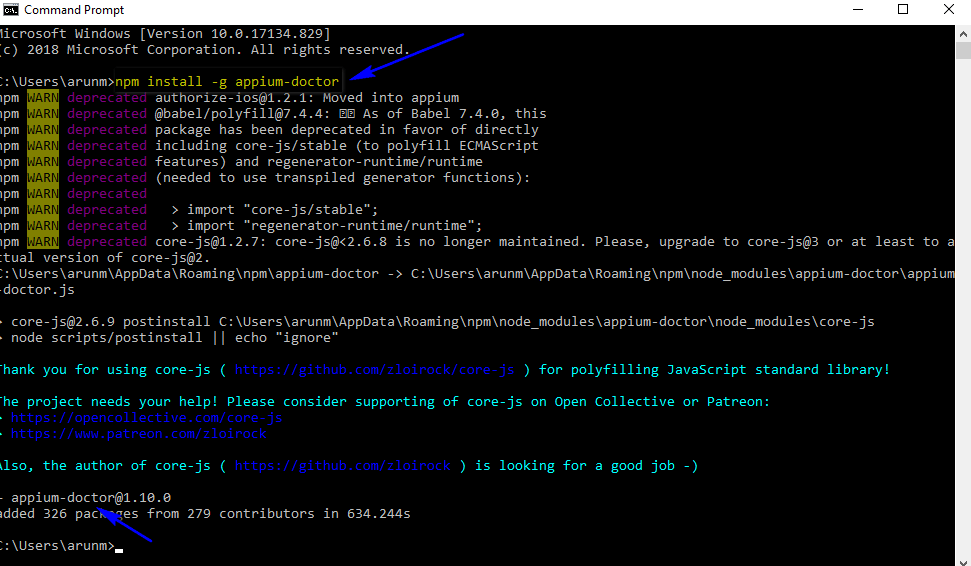Open the Command Prompt system menu icon
Screen dimensions: 971x566
coord(11,10)
